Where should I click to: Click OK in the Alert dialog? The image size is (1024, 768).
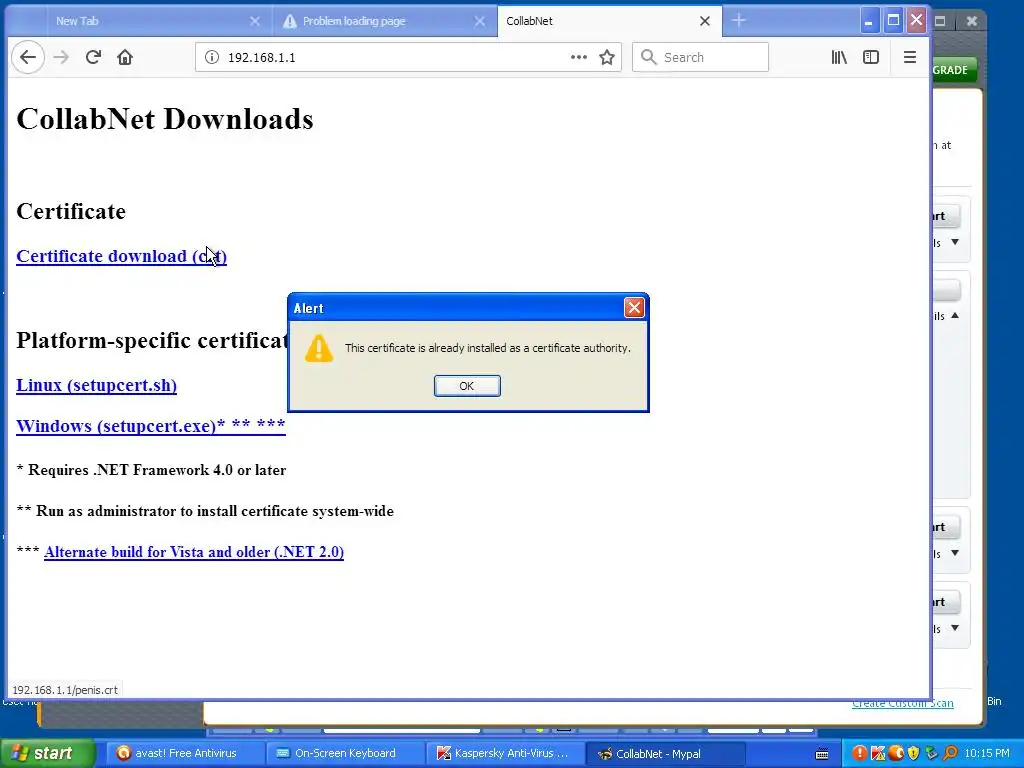(x=467, y=386)
